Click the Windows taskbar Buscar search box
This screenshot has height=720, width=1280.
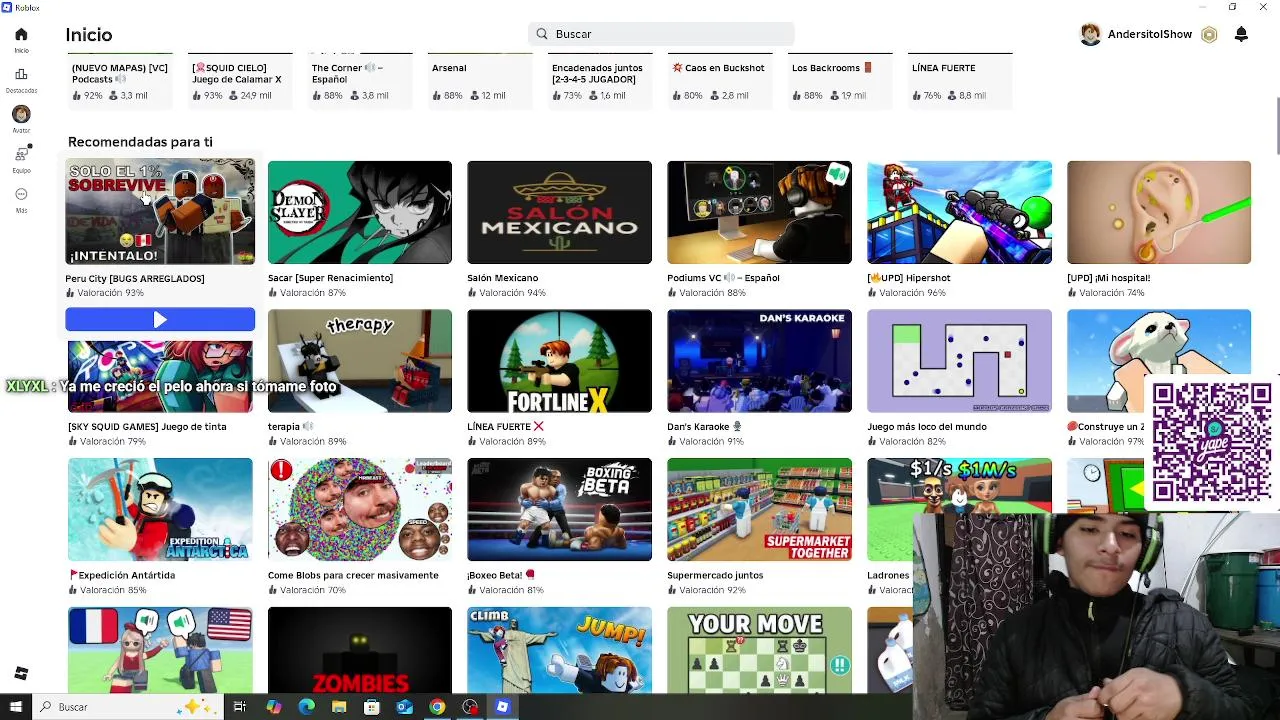pyautogui.click(x=128, y=707)
